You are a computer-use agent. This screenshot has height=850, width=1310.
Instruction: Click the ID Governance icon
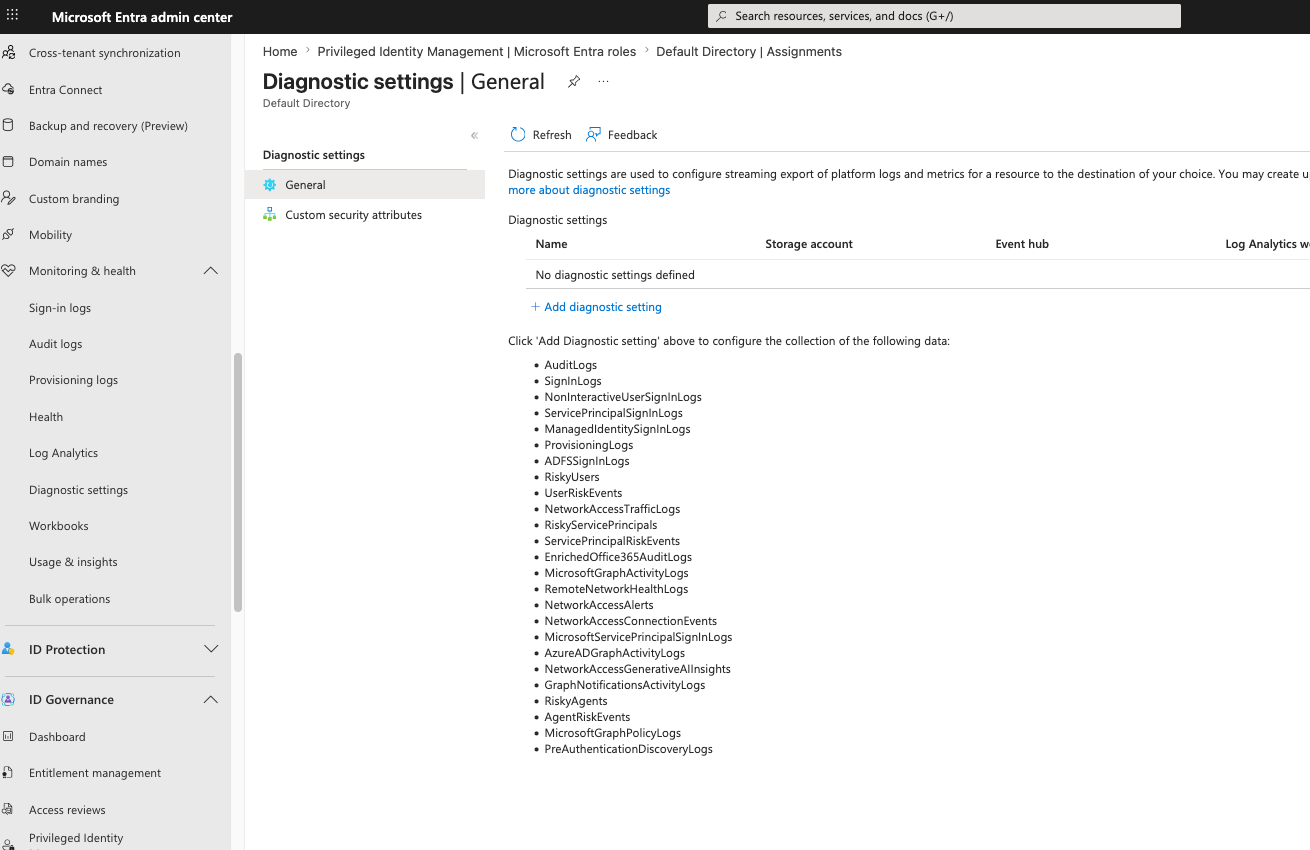[8, 699]
